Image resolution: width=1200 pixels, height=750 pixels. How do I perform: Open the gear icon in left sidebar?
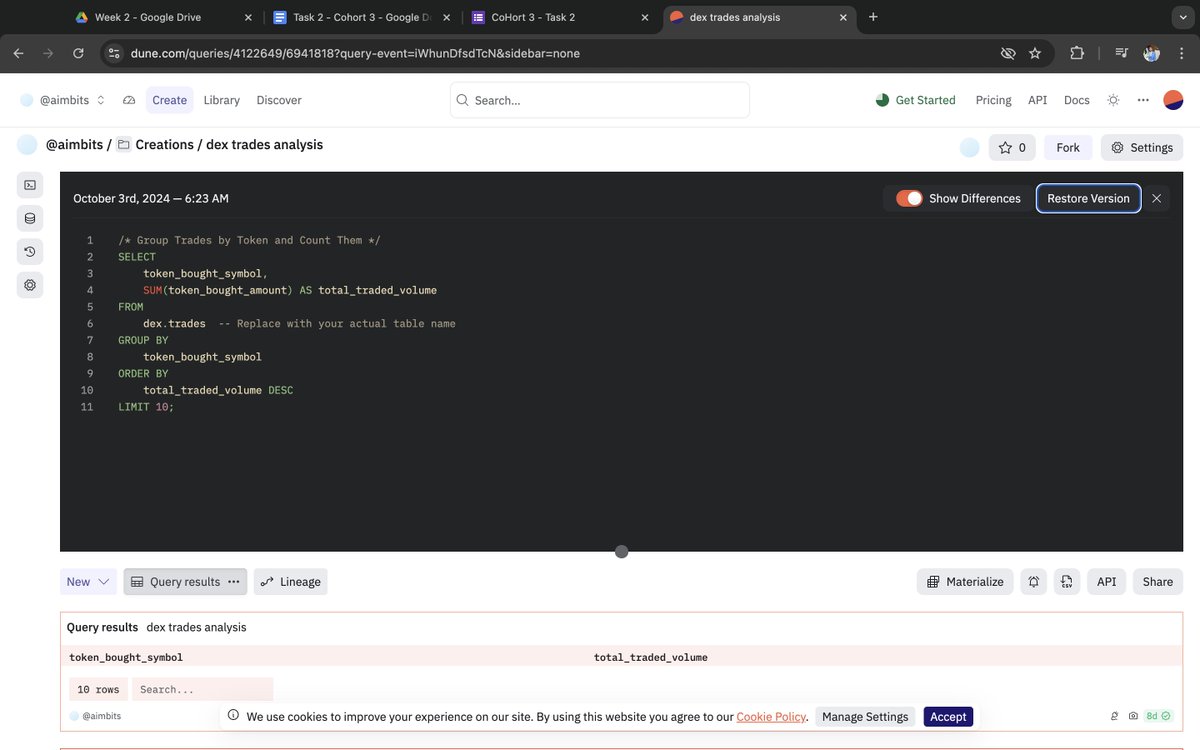coord(30,285)
